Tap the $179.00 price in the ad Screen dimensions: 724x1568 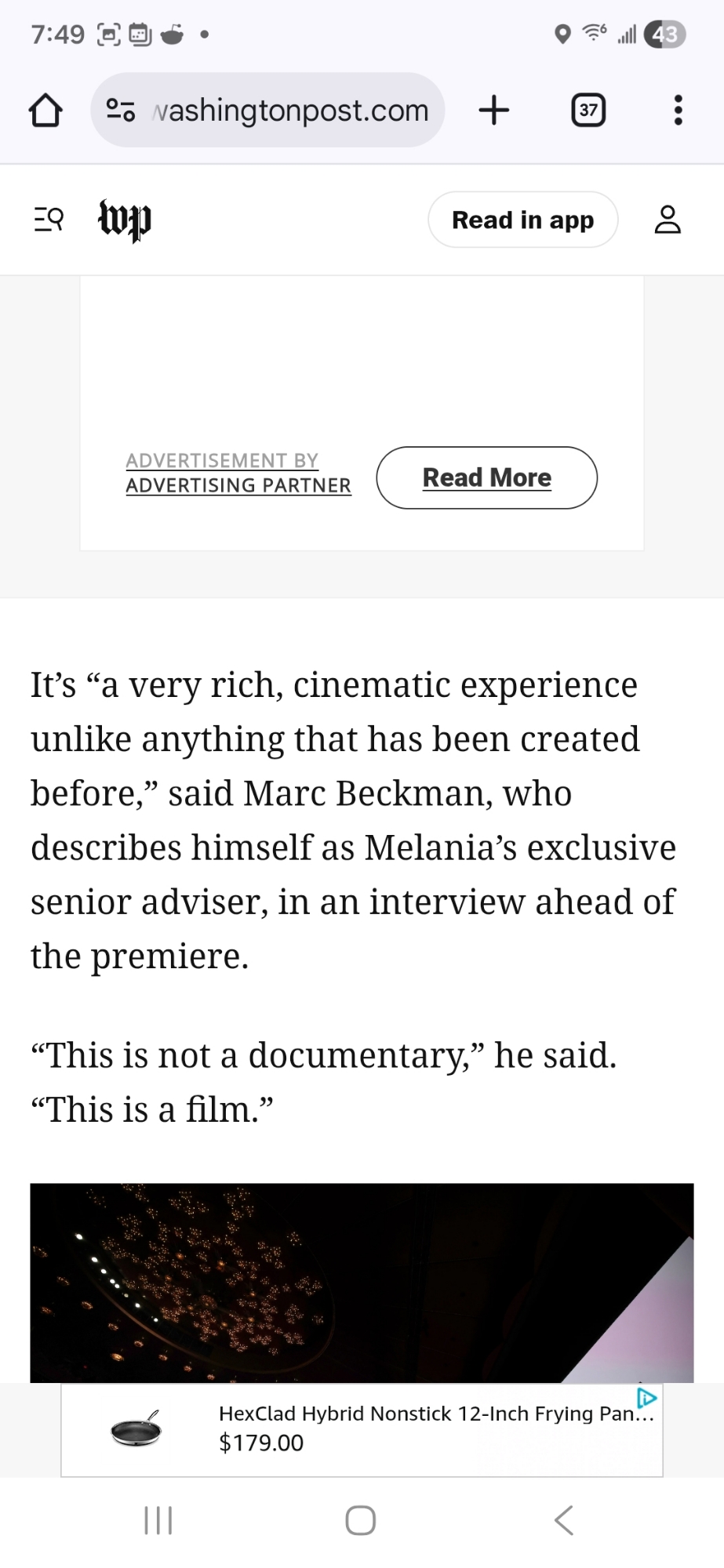(261, 1443)
